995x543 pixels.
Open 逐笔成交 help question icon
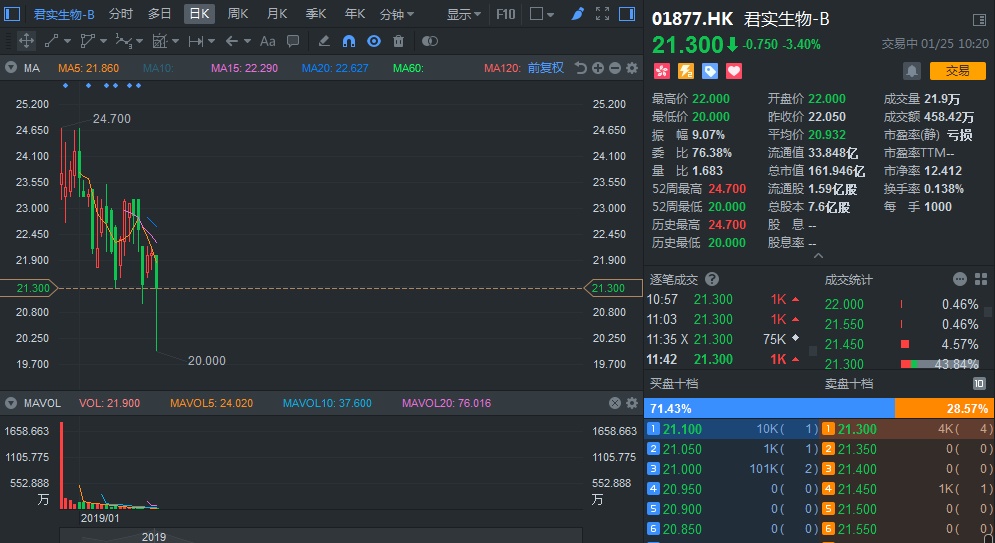point(712,279)
